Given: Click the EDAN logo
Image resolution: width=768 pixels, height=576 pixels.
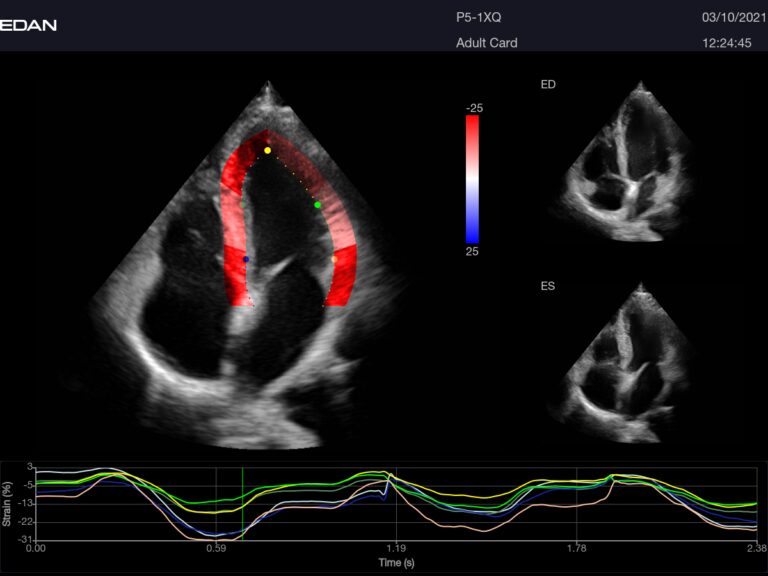Looking at the screenshot, I should pyautogui.click(x=29, y=25).
